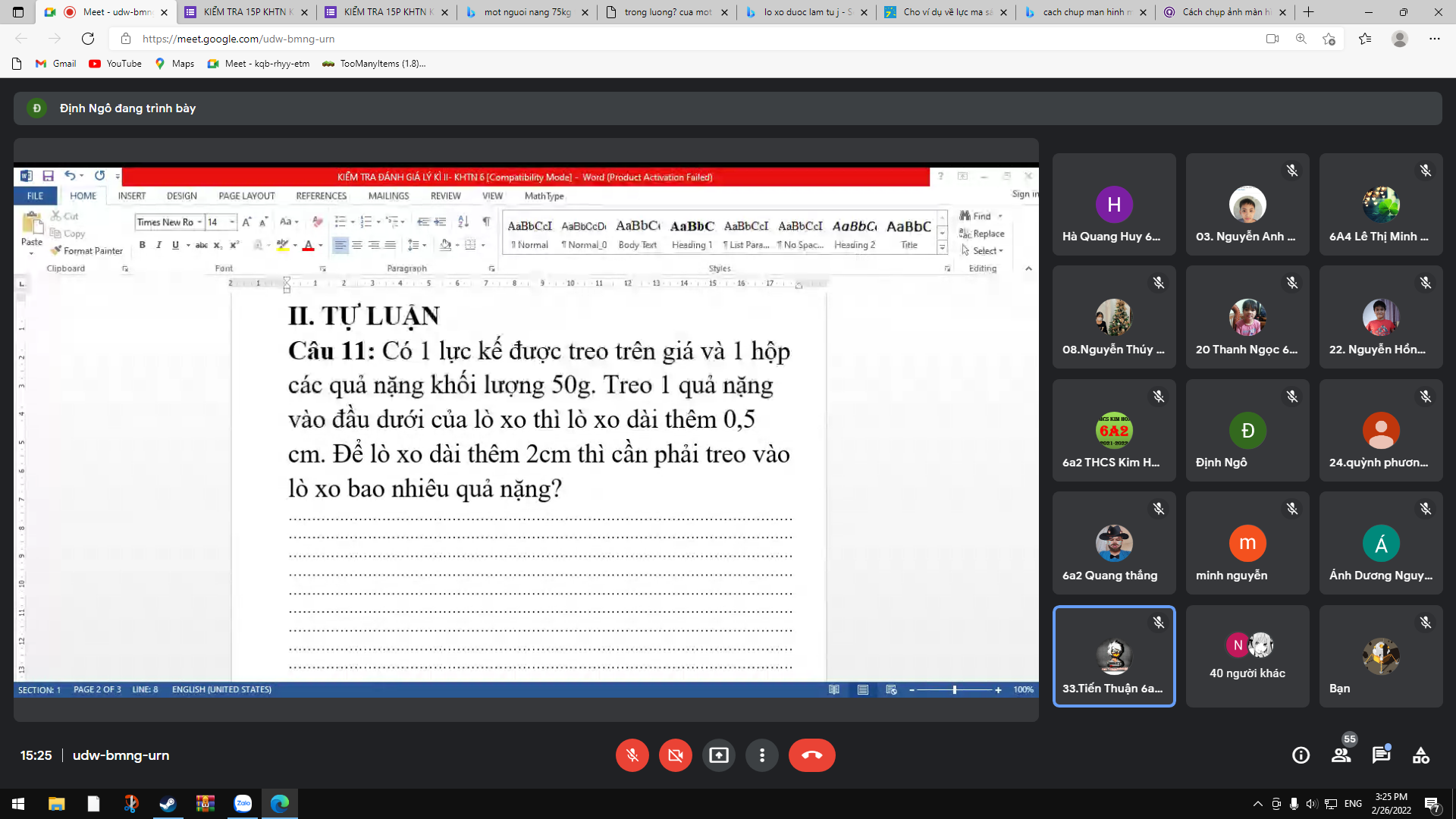Image resolution: width=1456 pixels, height=819 pixels.
Task: Open Maps bookmark
Action: (174, 64)
